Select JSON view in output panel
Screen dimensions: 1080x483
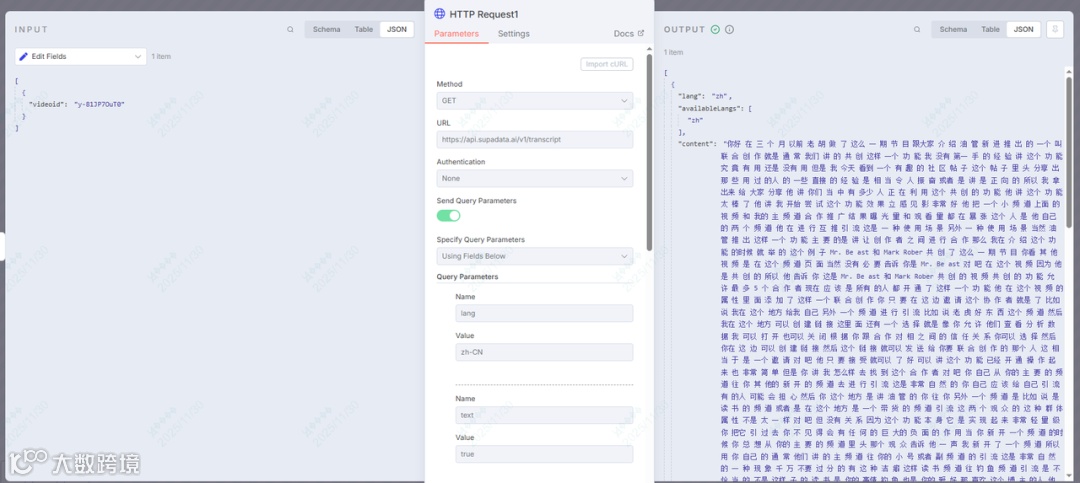pyautogui.click(x=1024, y=30)
